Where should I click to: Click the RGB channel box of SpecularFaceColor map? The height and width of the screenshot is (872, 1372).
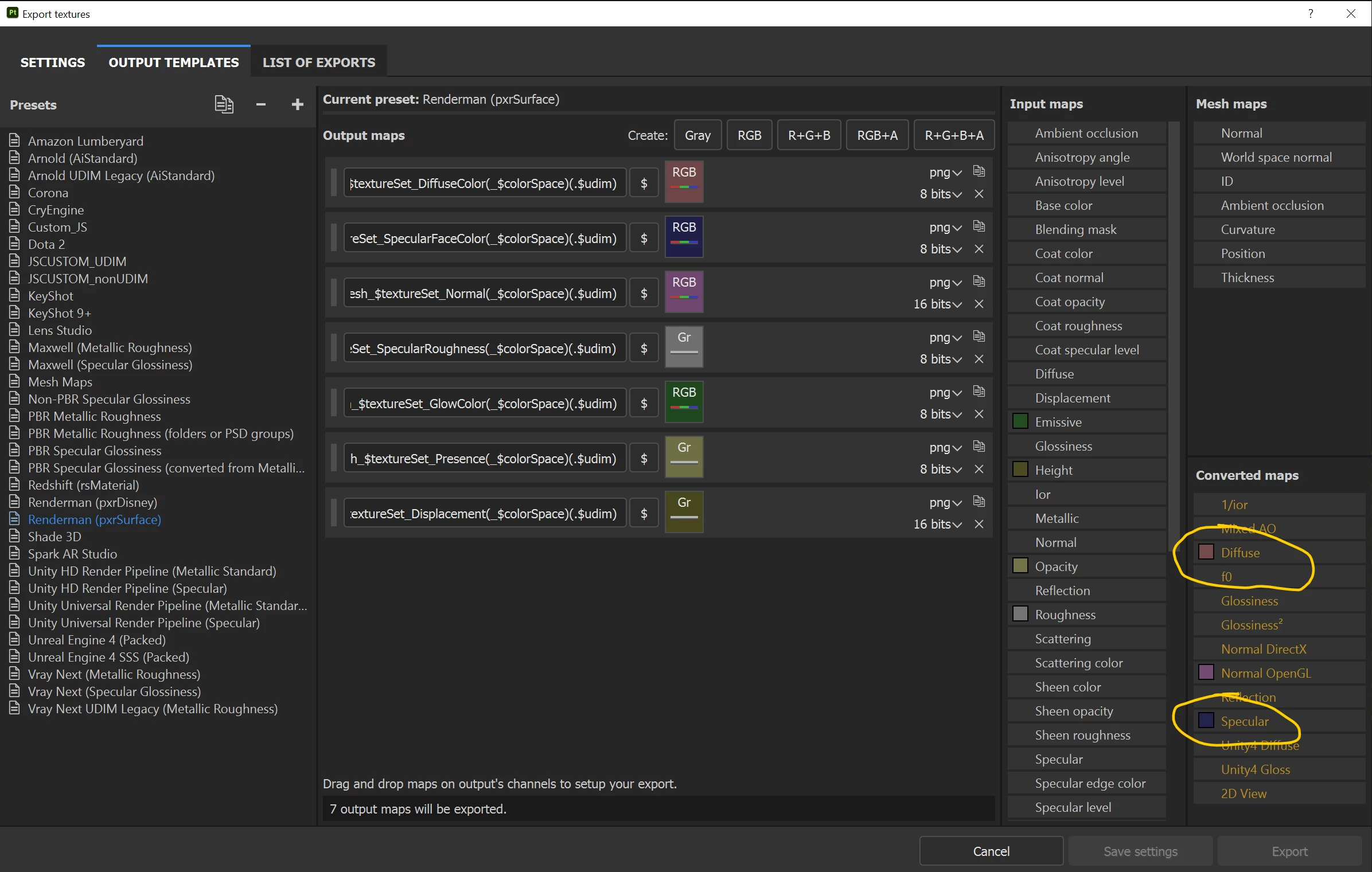click(x=684, y=237)
